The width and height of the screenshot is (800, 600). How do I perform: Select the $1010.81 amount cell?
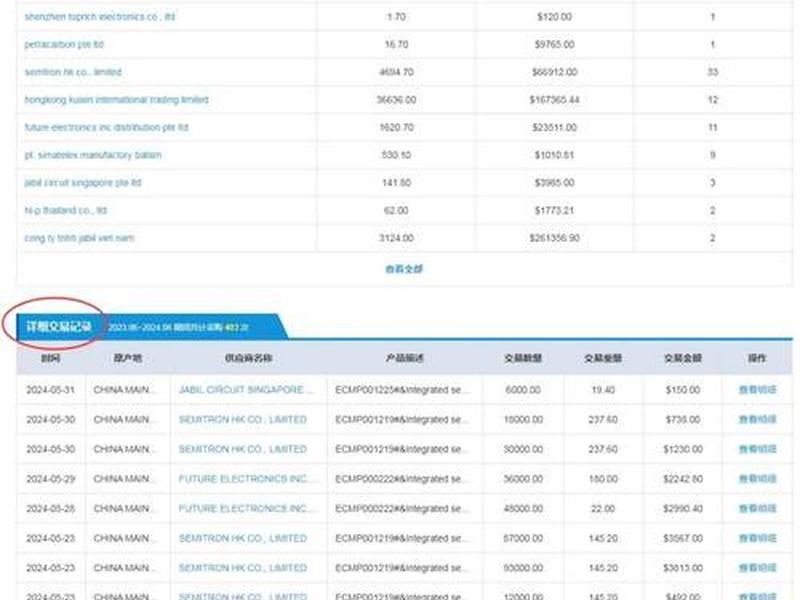click(555, 155)
